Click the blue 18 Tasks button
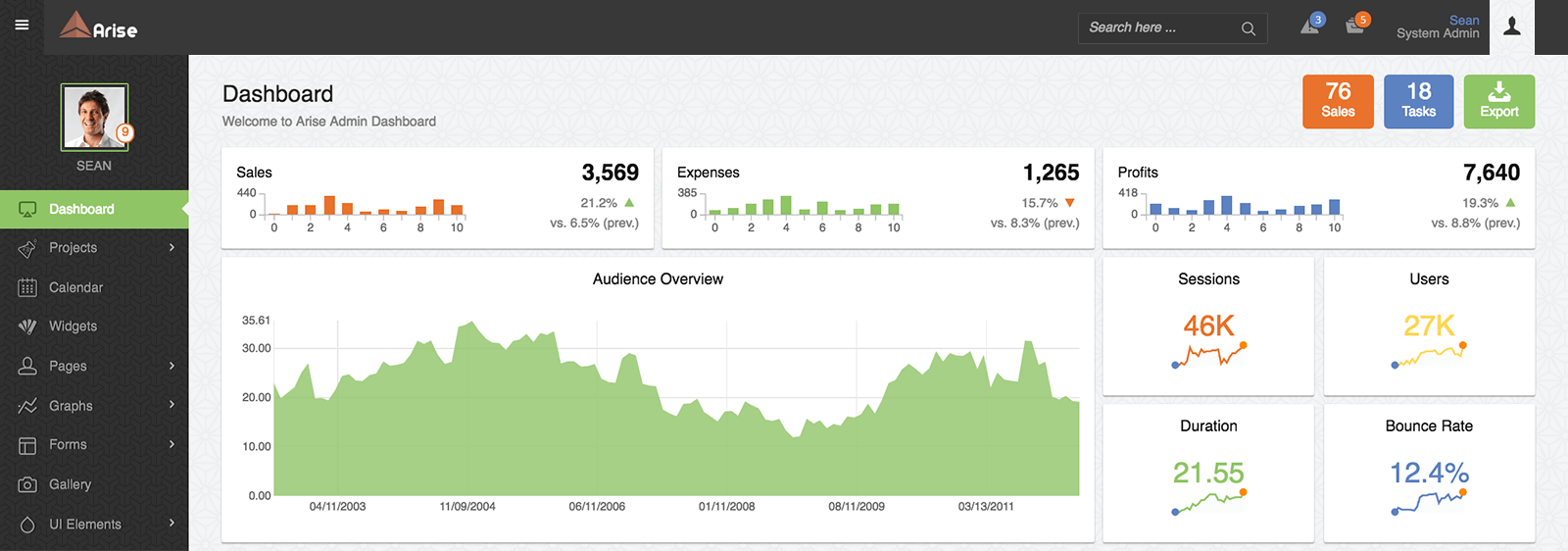This screenshot has width=1568, height=551. (x=1418, y=101)
